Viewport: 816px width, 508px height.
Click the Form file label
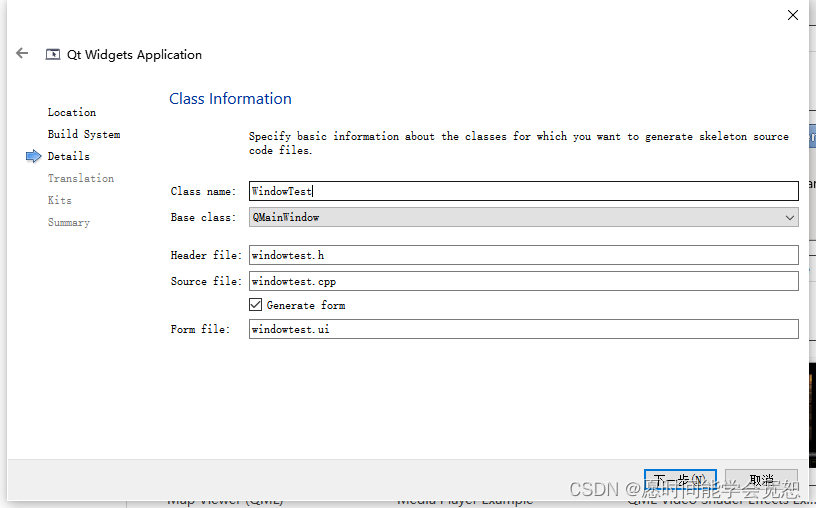pyautogui.click(x=200, y=329)
